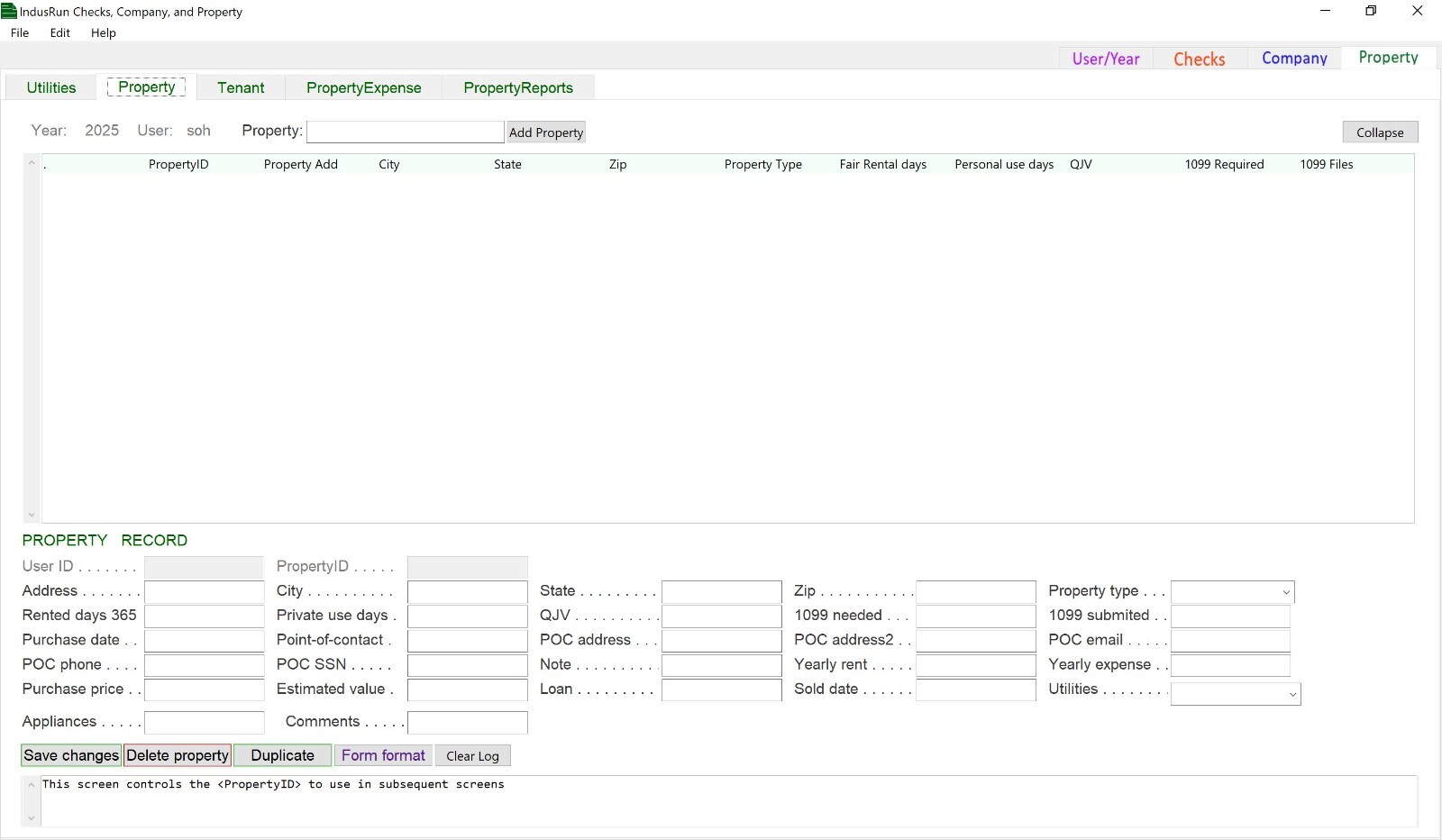Click the POC address2 input field
This screenshot has height=840, width=1442.
(x=976, y=641)
